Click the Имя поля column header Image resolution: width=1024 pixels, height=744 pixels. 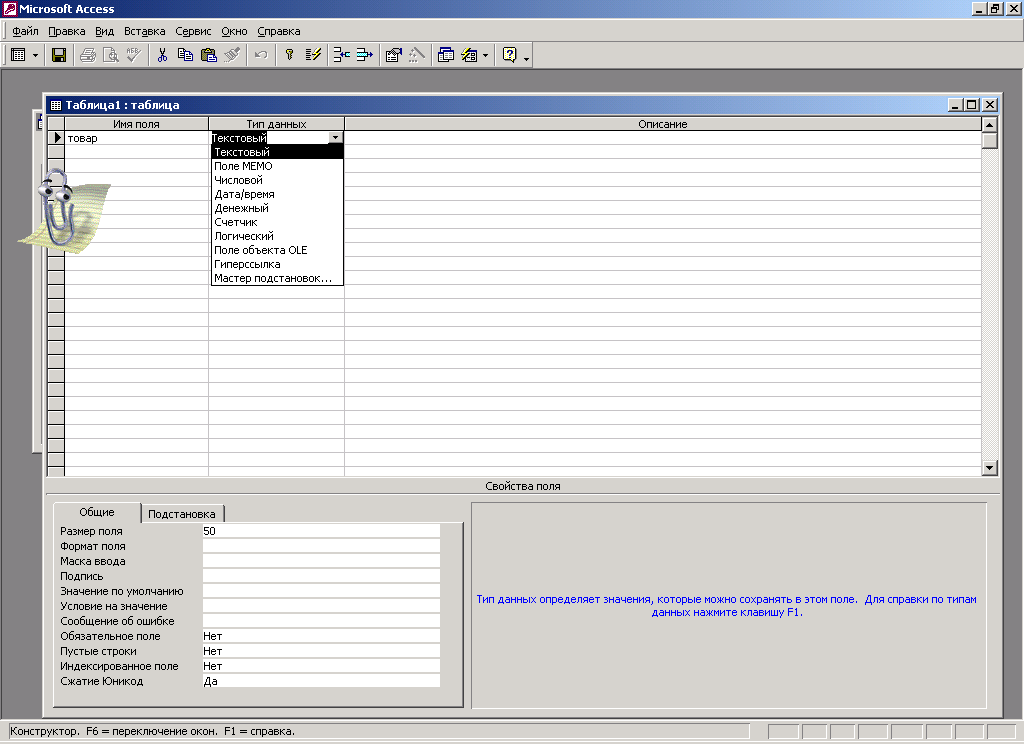(136, 124)
